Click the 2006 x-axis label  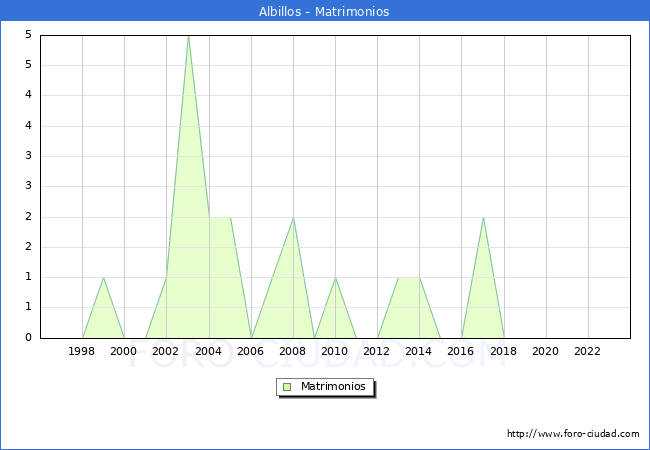pos(250,351)
